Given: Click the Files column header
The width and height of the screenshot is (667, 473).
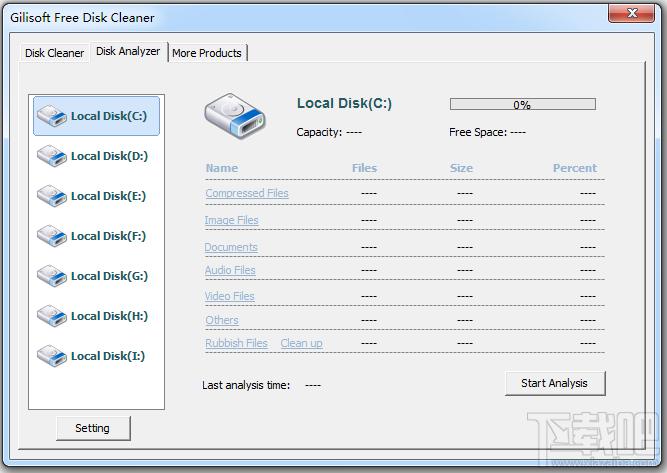Looking at the screenshot, I should coord(365,168).
